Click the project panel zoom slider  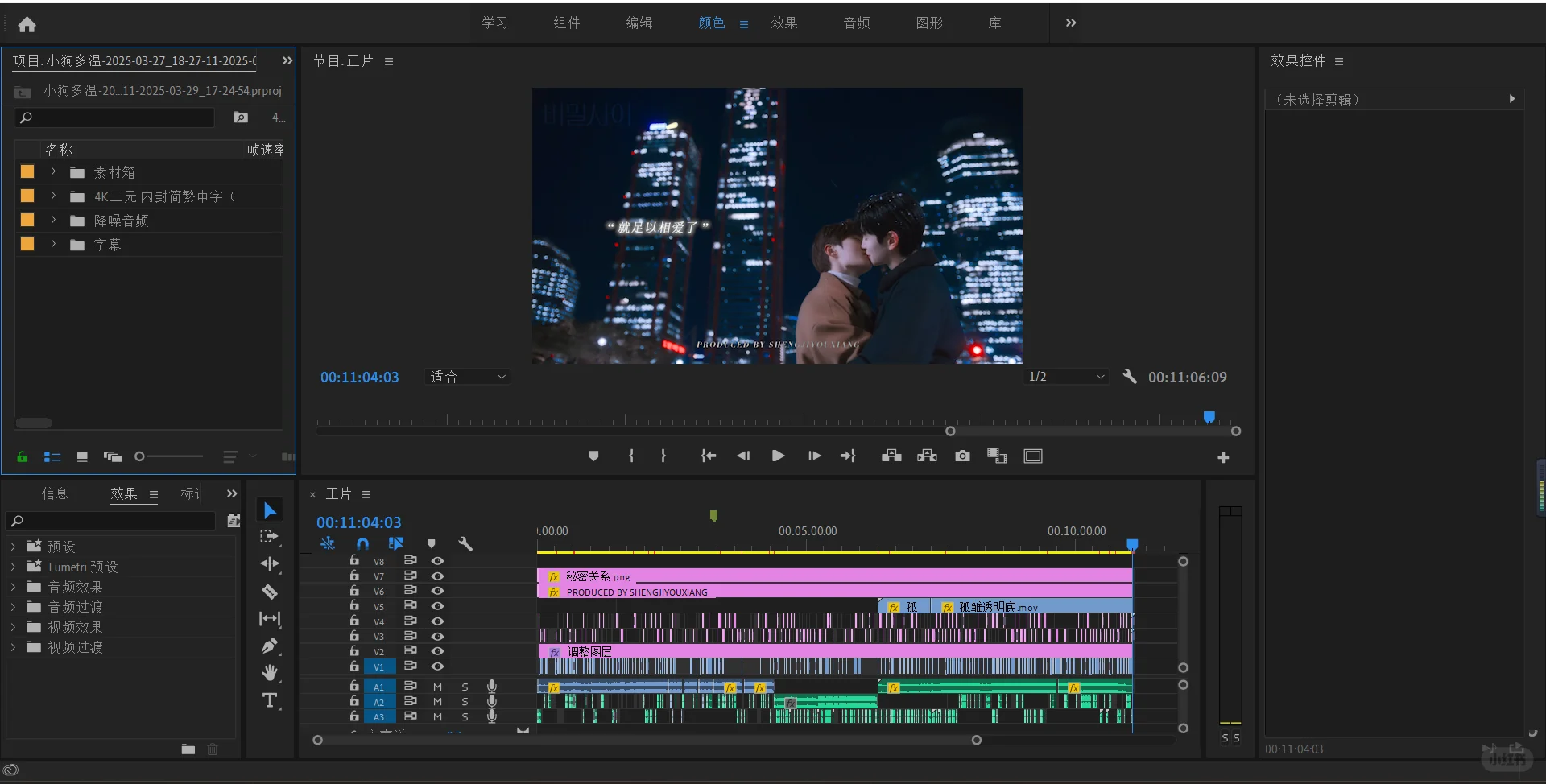tap(140, 456)
